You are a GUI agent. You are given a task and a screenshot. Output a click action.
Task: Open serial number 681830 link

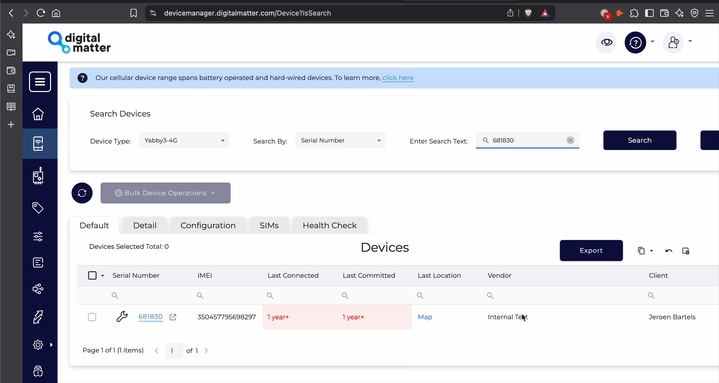(150, 316)
